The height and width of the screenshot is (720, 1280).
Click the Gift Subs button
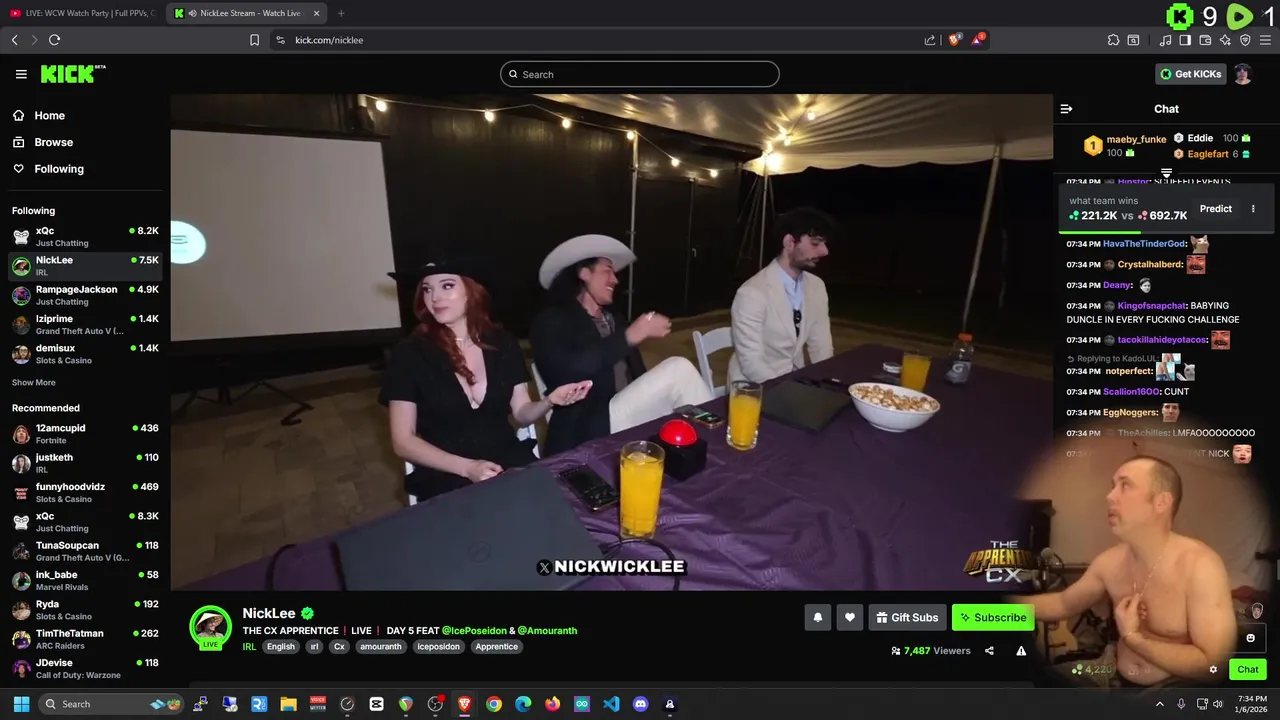pyautogui.click(x=907, y=618)
